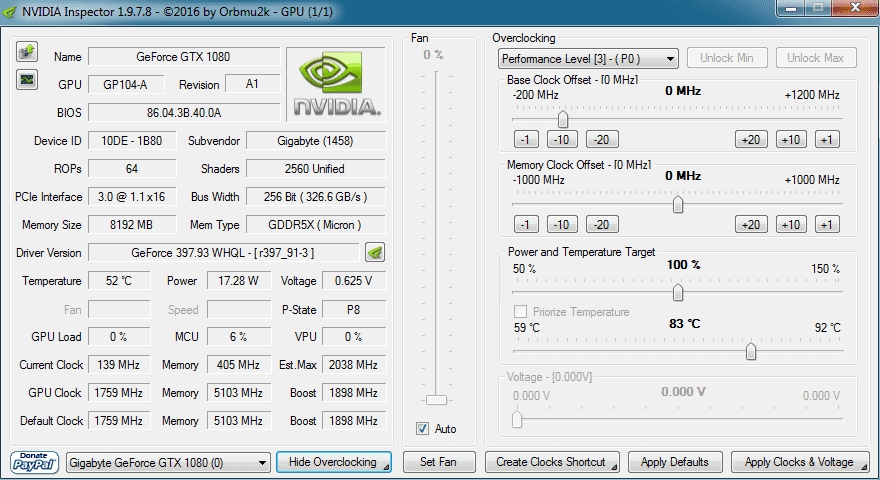Click the P-State value P8
Screen dimensions: 880x480
(354, 309)
